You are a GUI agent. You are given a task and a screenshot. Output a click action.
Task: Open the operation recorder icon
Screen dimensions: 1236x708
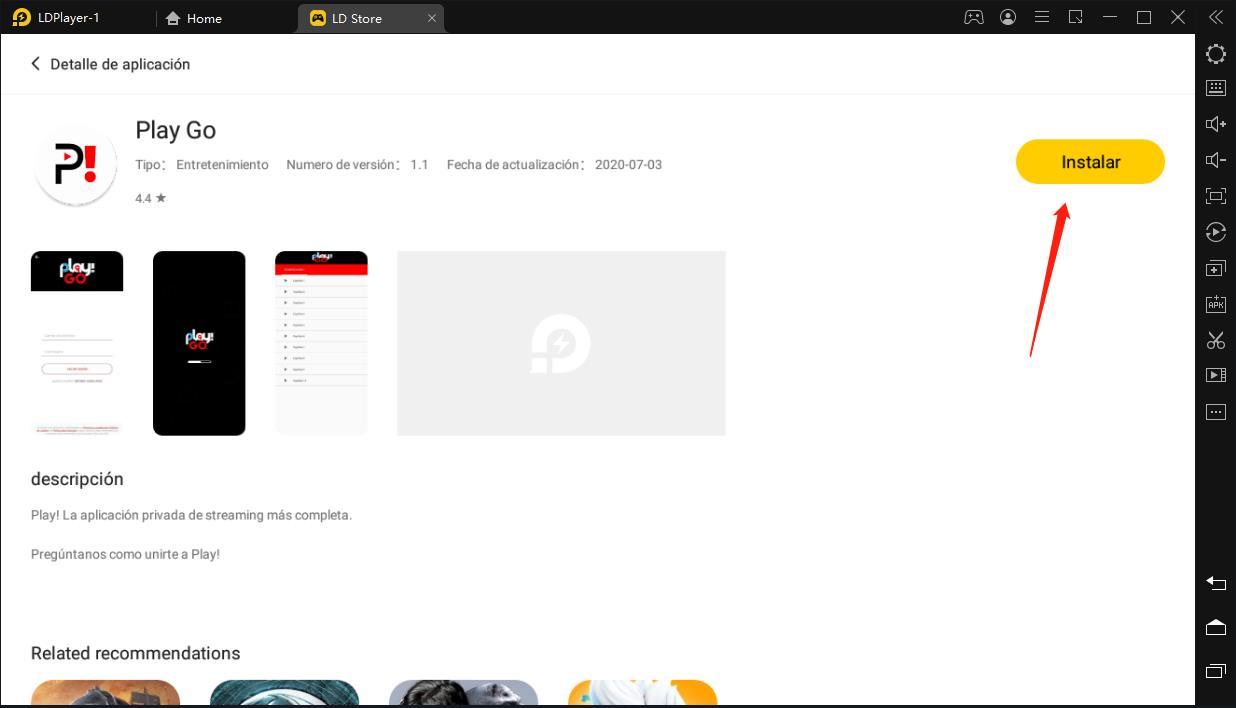click(1216, 232)
